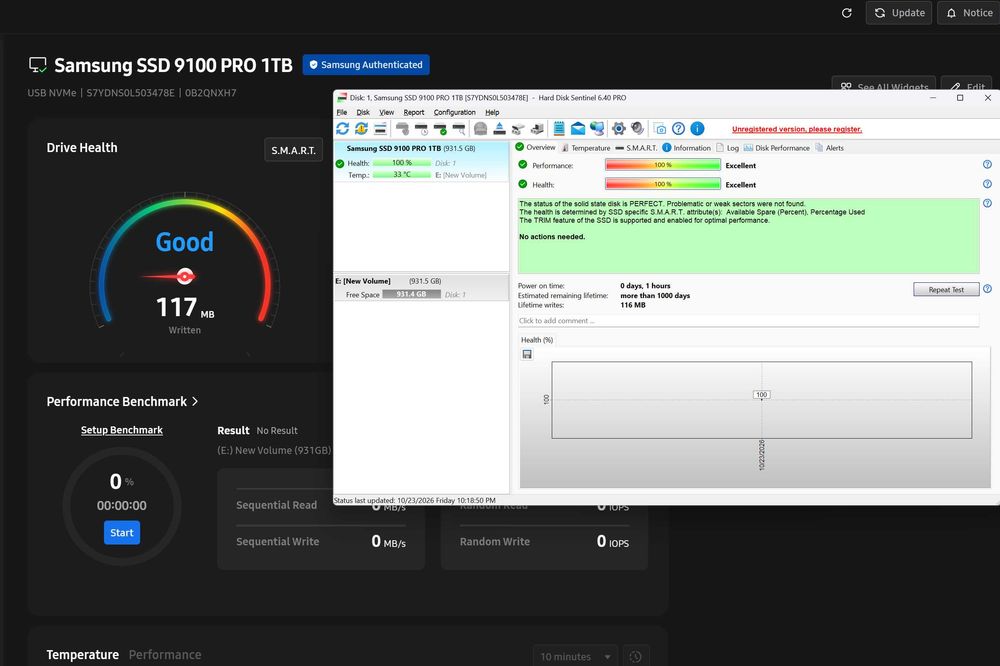
Task: Click the S.M.A.R.T. button in Drive Health card
Action: 293,151
